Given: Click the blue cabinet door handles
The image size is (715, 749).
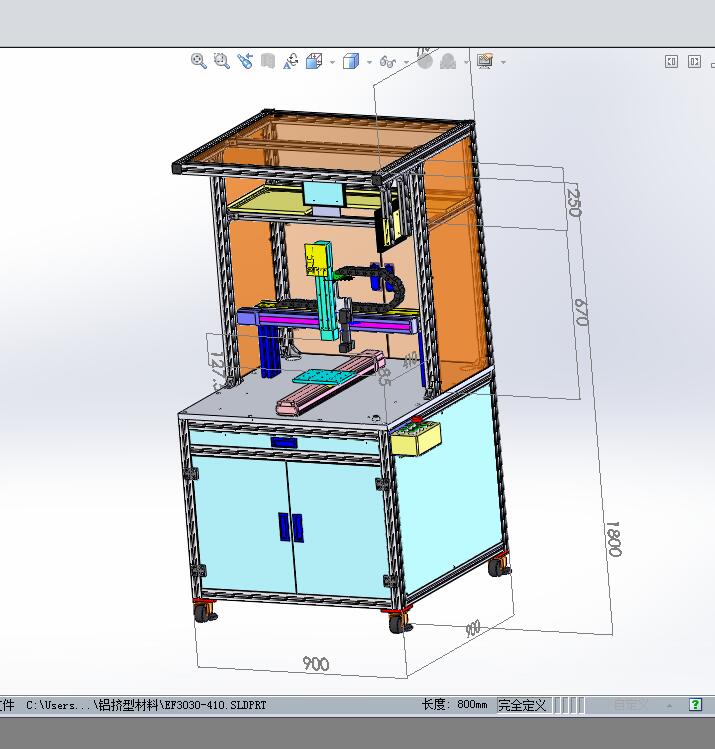Looking at the screenshot, I should (291, 527).
